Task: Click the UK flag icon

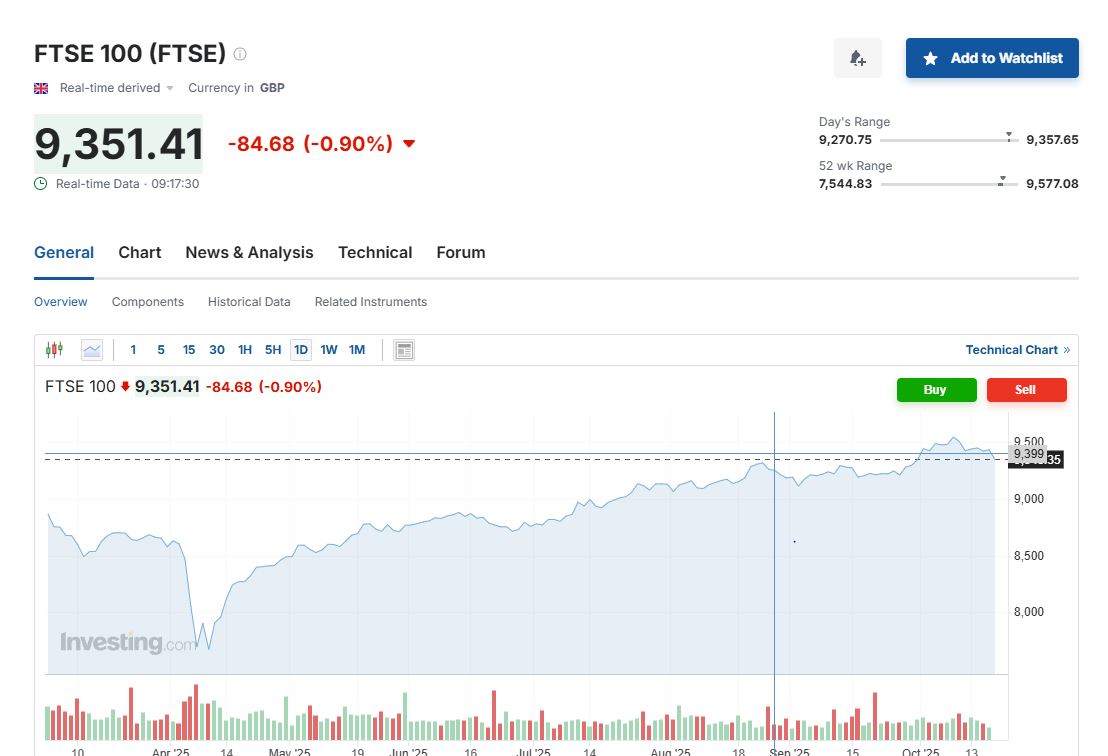Action: (41, 88)
